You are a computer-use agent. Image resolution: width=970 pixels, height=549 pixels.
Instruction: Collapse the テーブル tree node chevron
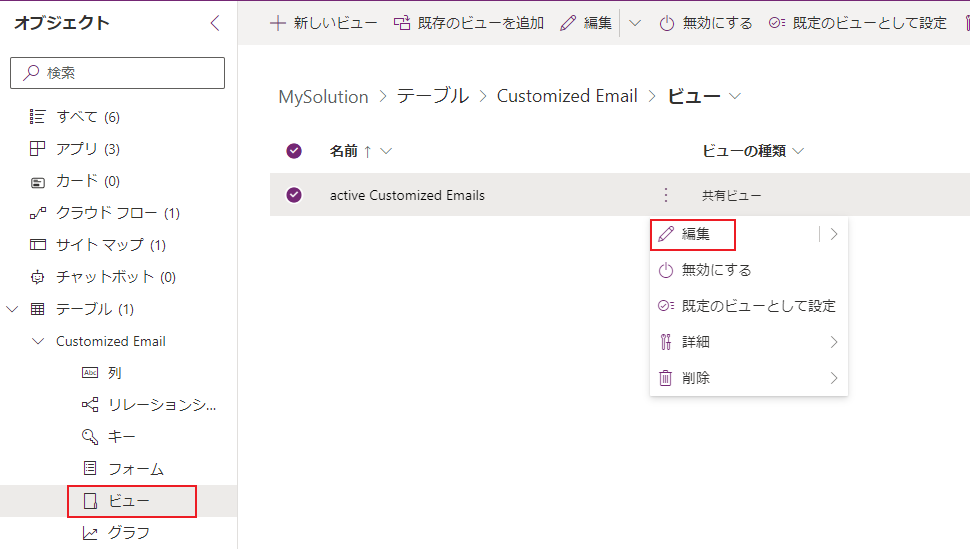[x=12, y=309]
